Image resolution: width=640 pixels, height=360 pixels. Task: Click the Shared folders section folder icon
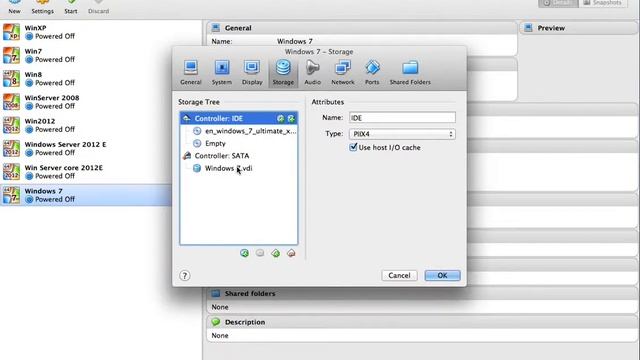point(216,293)
